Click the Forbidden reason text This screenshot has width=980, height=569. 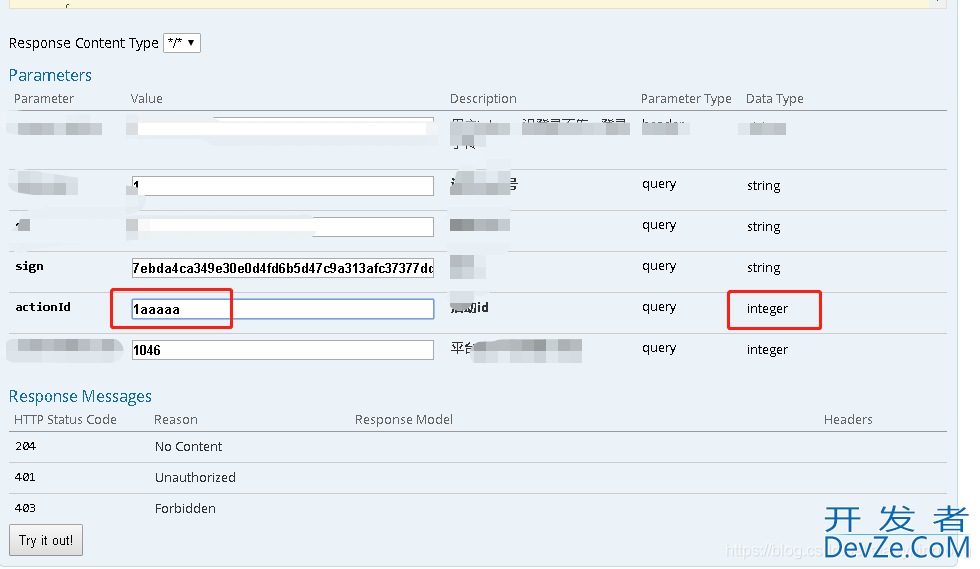(185, 508)
